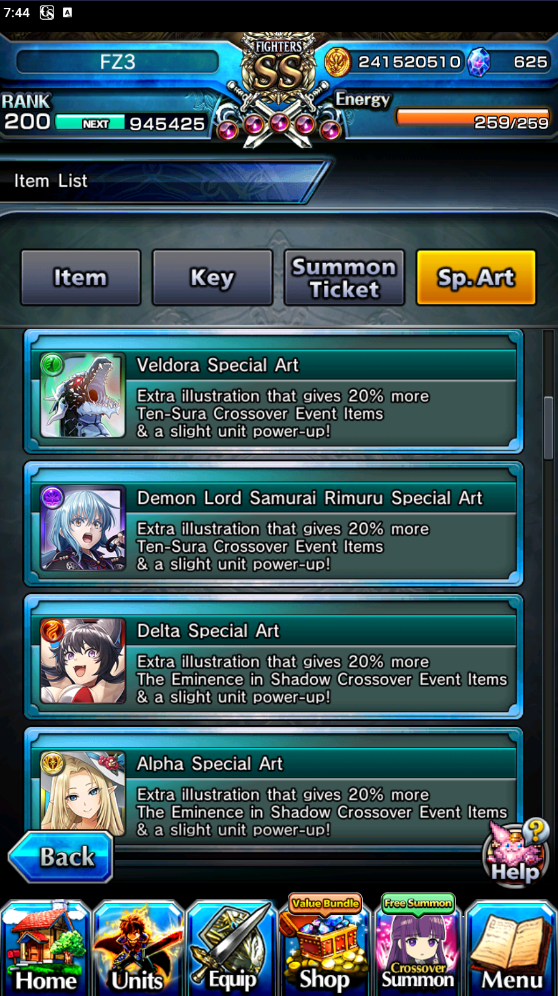This screenshot has width=558, height=996.
Task: Open the Summon Ticket tab
Action: click(344, 278)
